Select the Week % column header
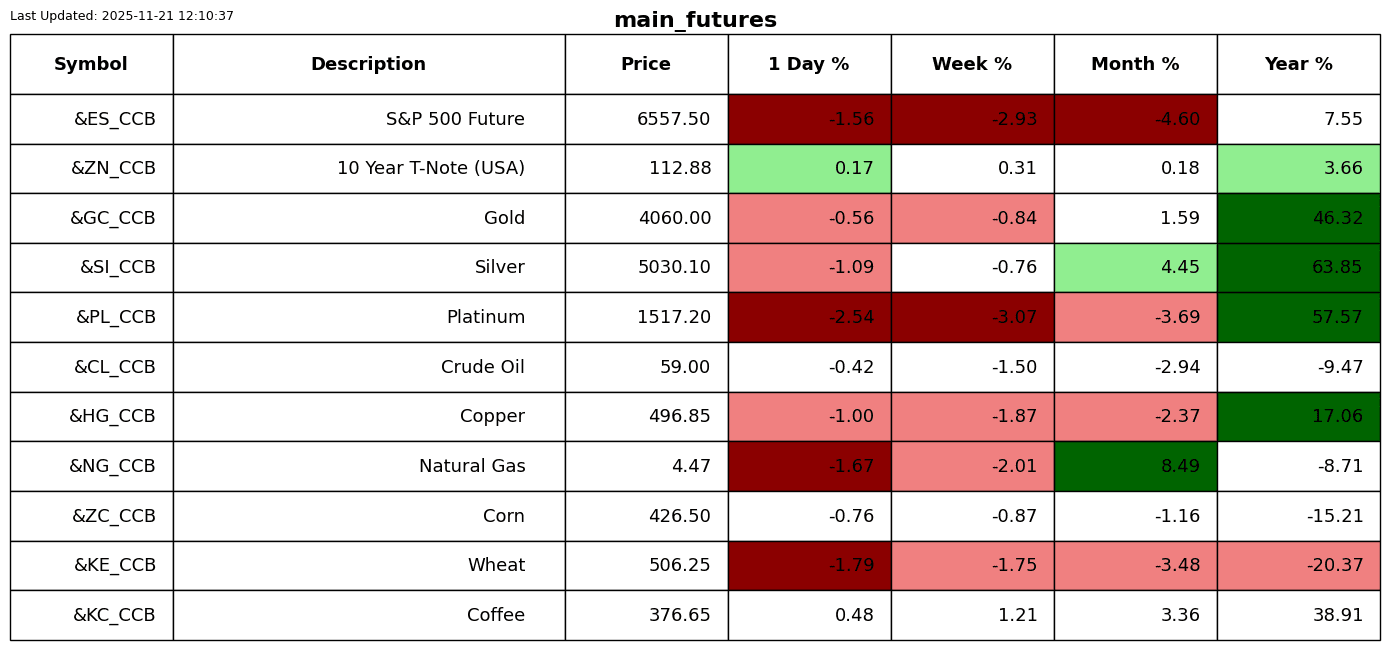This screenshot has height=650, width=1390. pos(972,64)
